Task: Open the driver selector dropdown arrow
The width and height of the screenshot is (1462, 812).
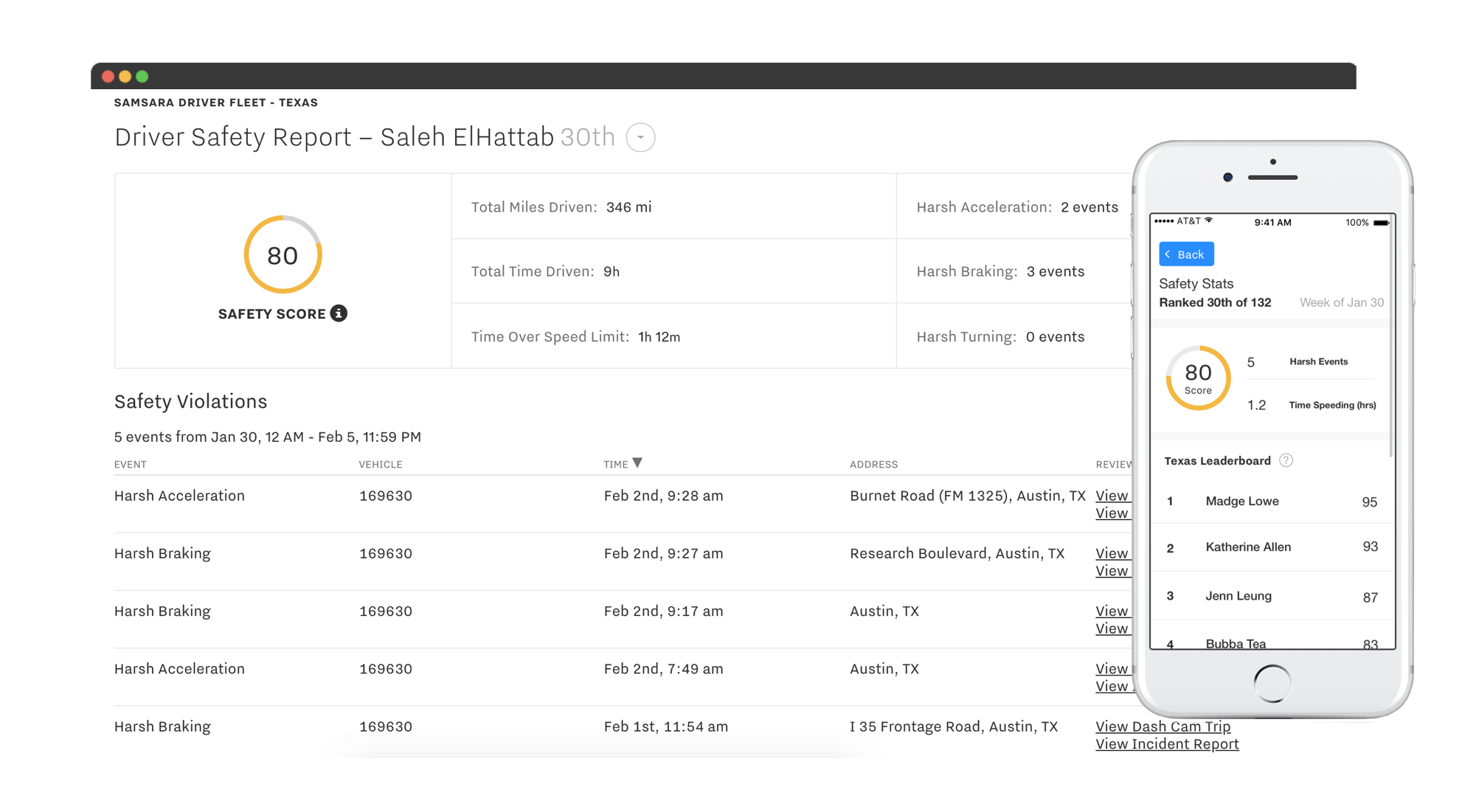Action: [x=640, y=137]
